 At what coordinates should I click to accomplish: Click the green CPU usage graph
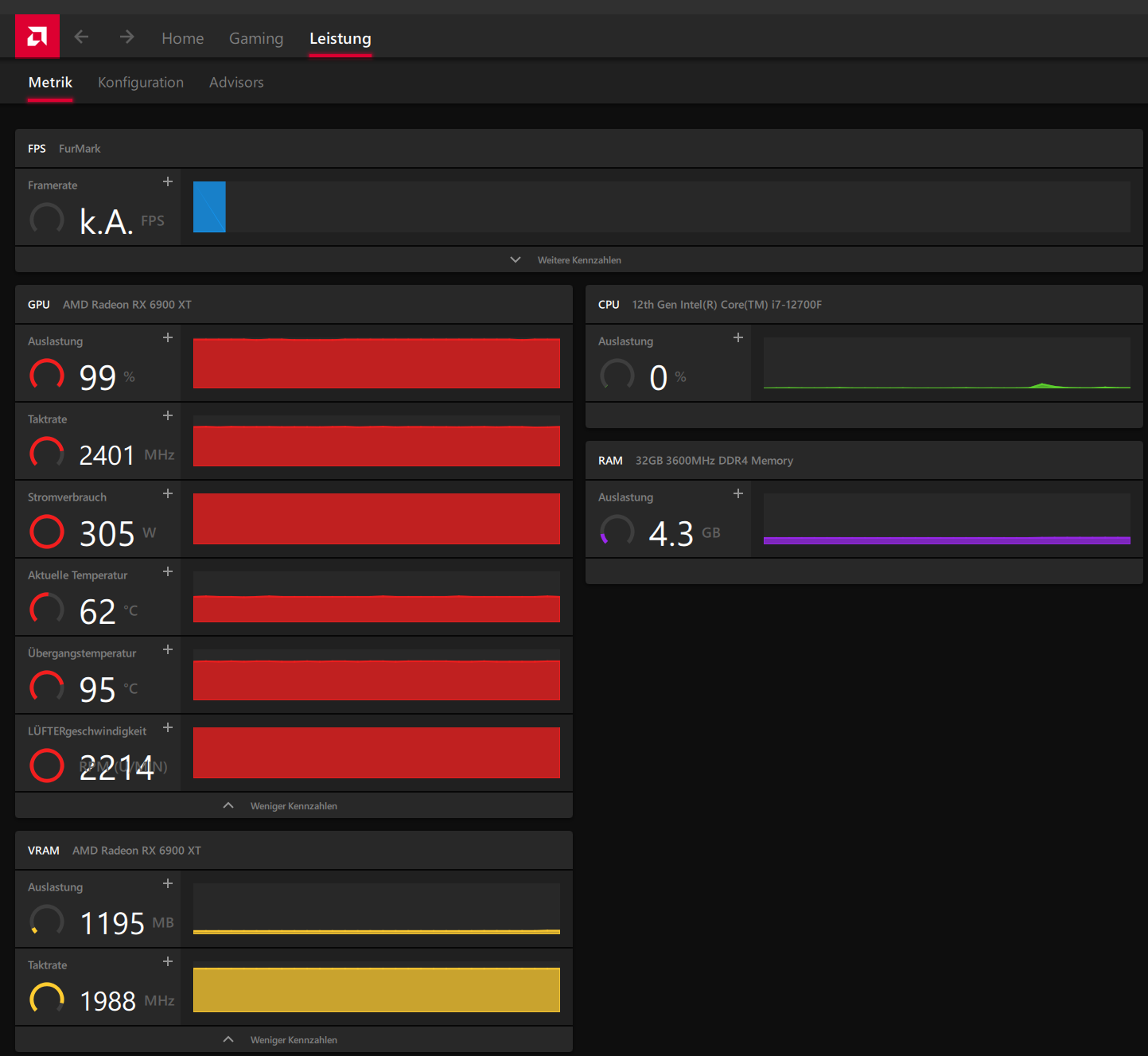pos(947,363)
